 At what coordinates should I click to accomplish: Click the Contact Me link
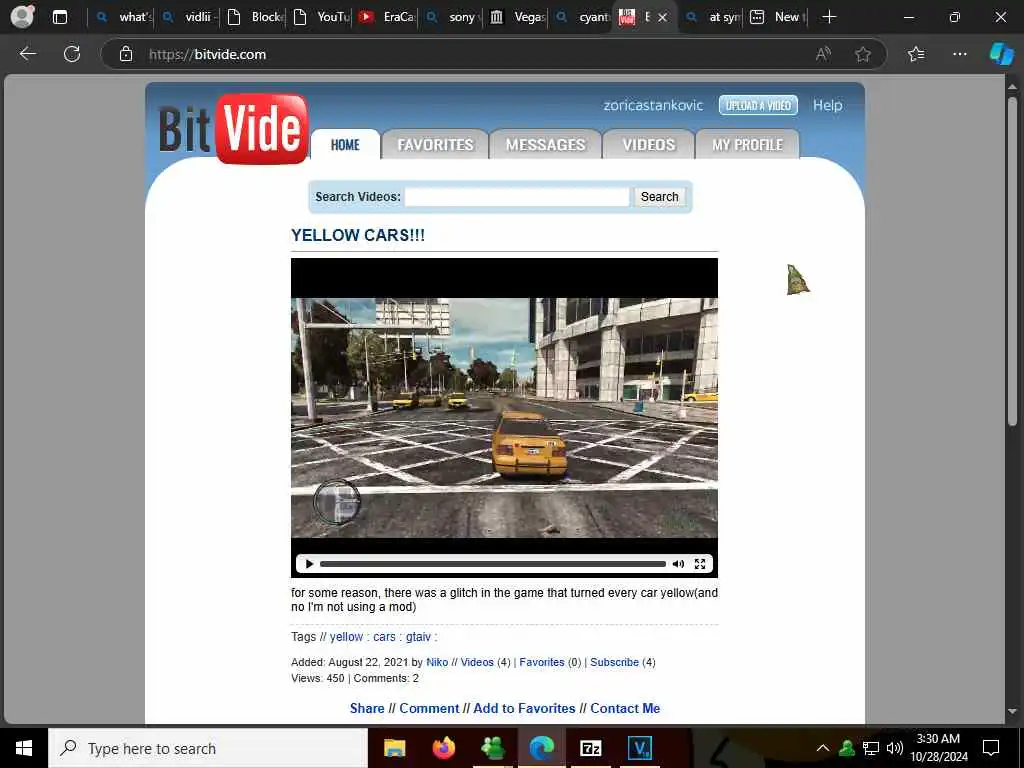(x=625, y=709)
